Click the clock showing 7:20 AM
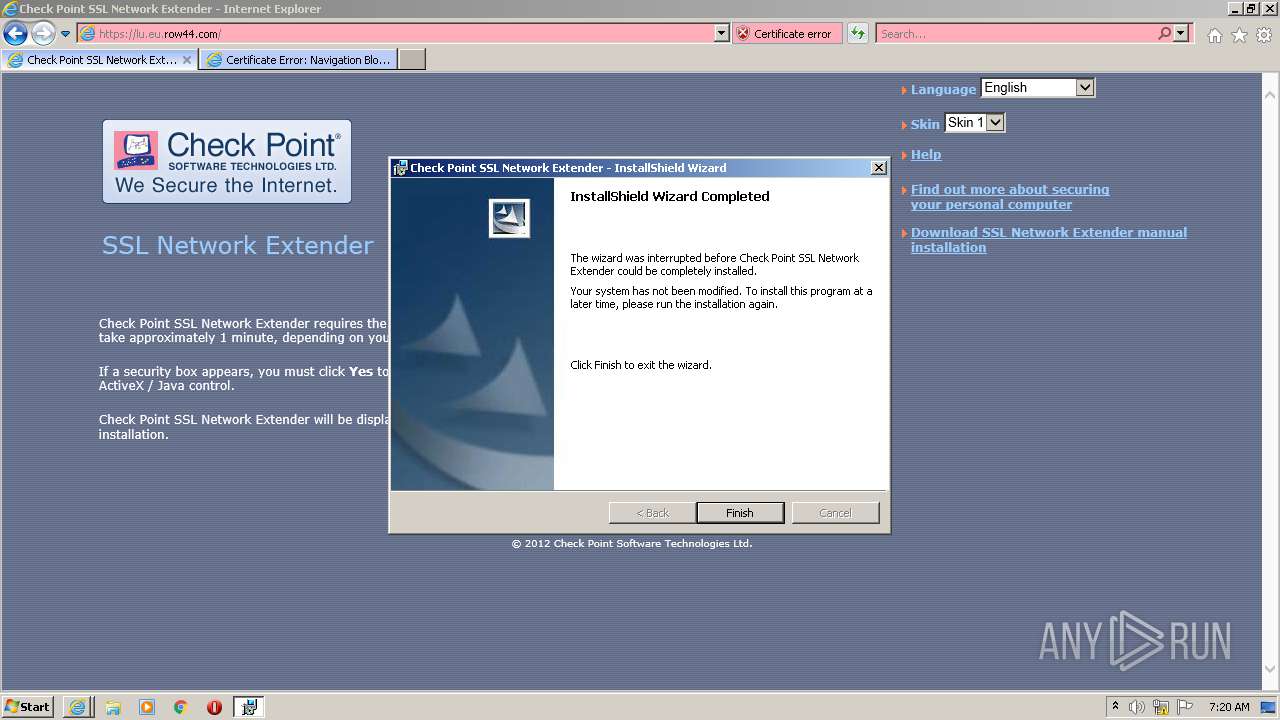 tap(1229, 707)
